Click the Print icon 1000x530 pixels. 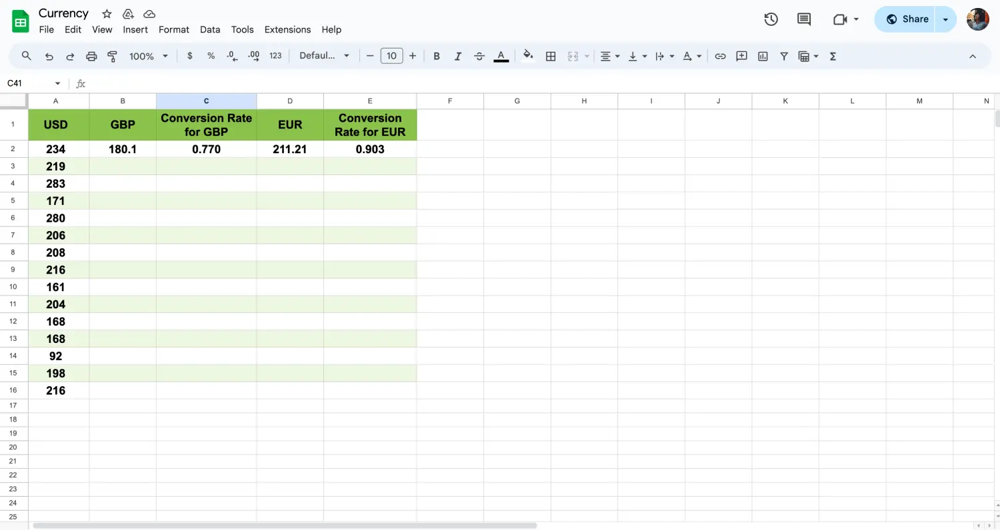(x=91, y=57)
